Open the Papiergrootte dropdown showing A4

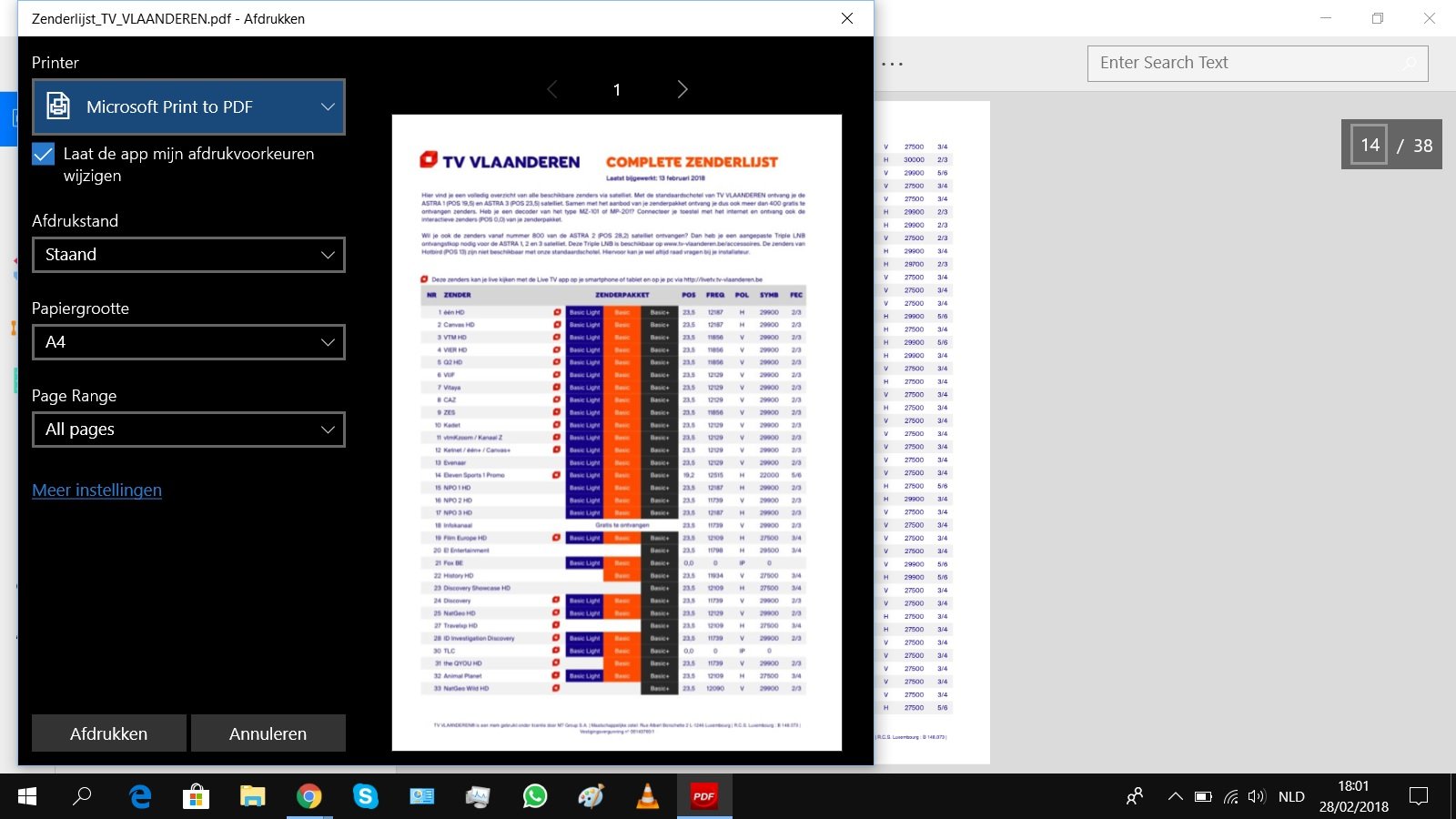click(188, 342)
